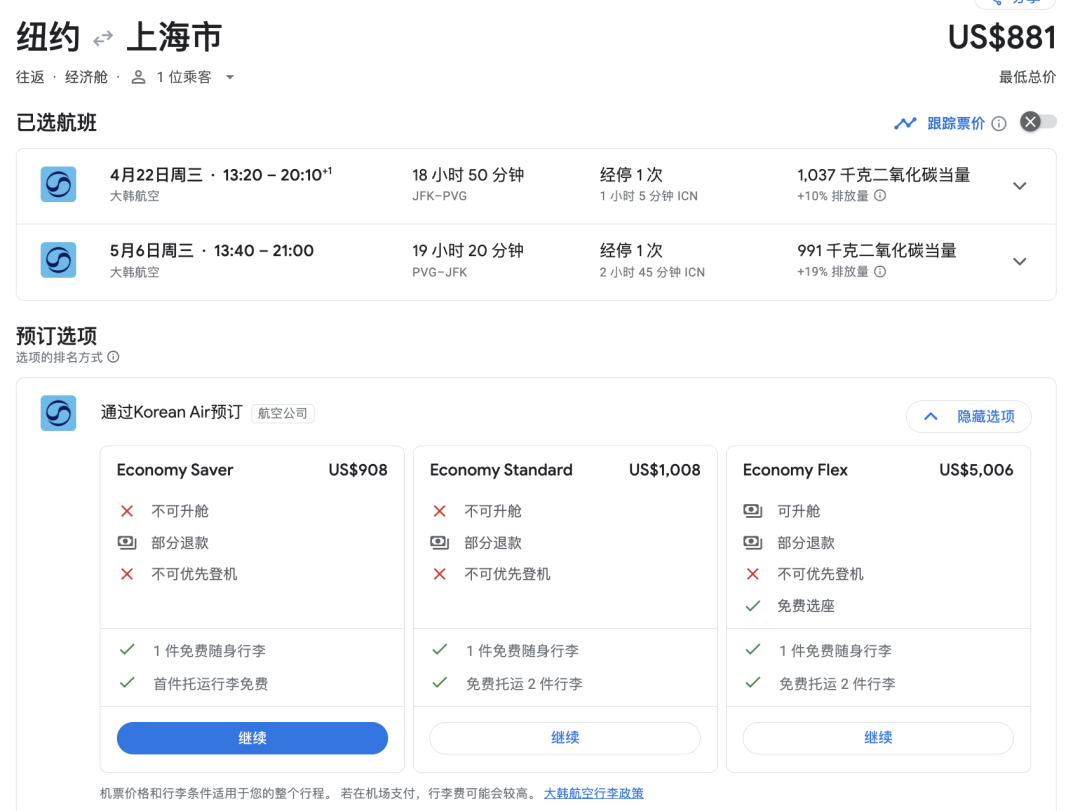Click info icon beside +10% 排放量
Image resolution: width=1080 pixels, height=811 pixels.
coord(880,196)
